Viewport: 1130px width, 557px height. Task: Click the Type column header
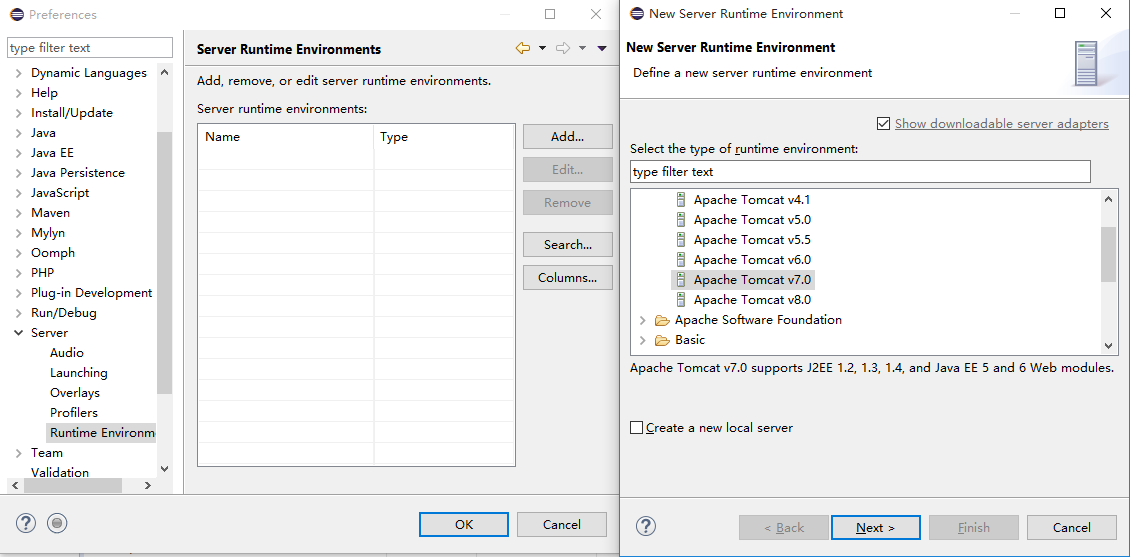443,137
